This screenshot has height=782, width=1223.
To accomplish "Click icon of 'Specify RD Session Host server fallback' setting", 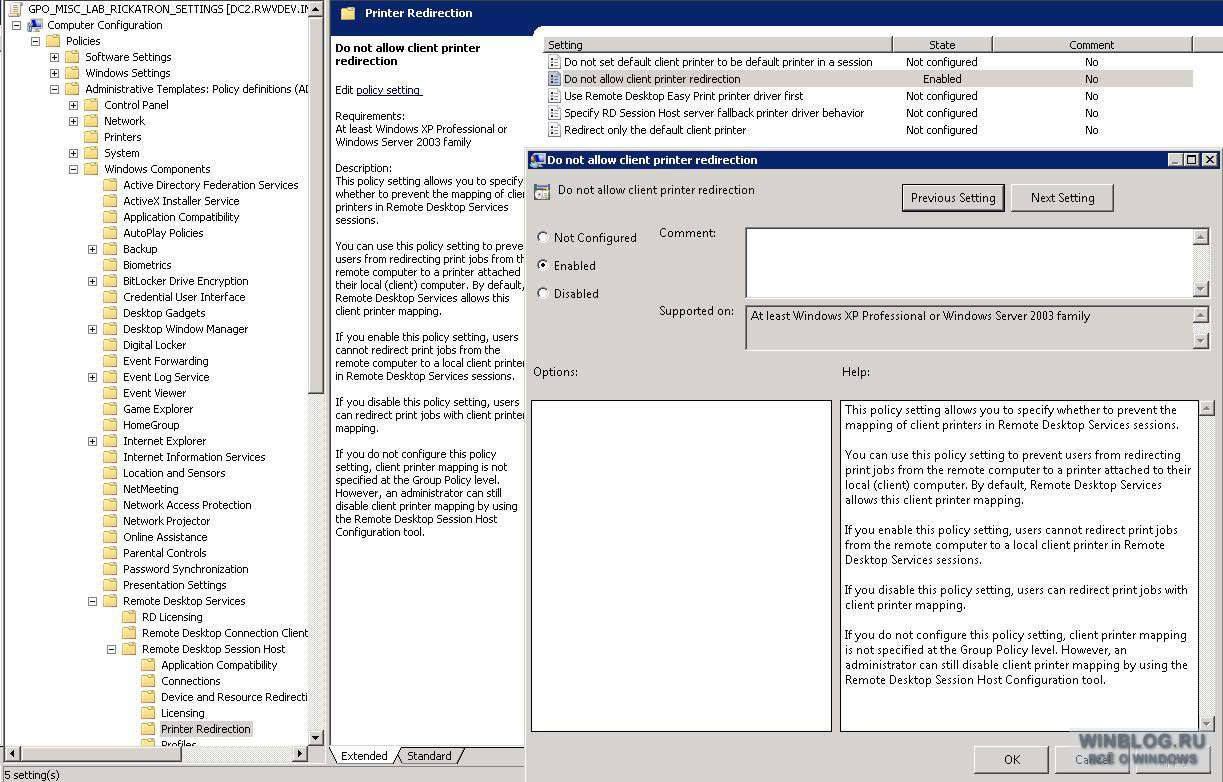I will point(554,113).
